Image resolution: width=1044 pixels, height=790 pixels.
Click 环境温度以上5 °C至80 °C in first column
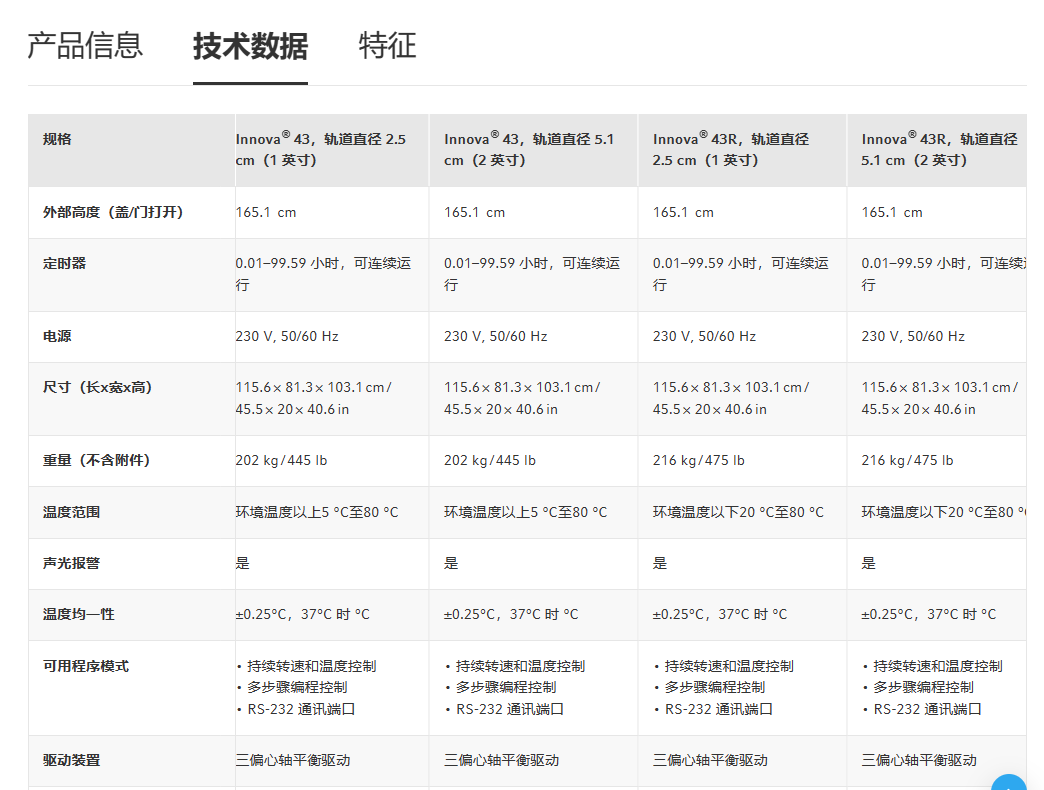click(317, 512)
